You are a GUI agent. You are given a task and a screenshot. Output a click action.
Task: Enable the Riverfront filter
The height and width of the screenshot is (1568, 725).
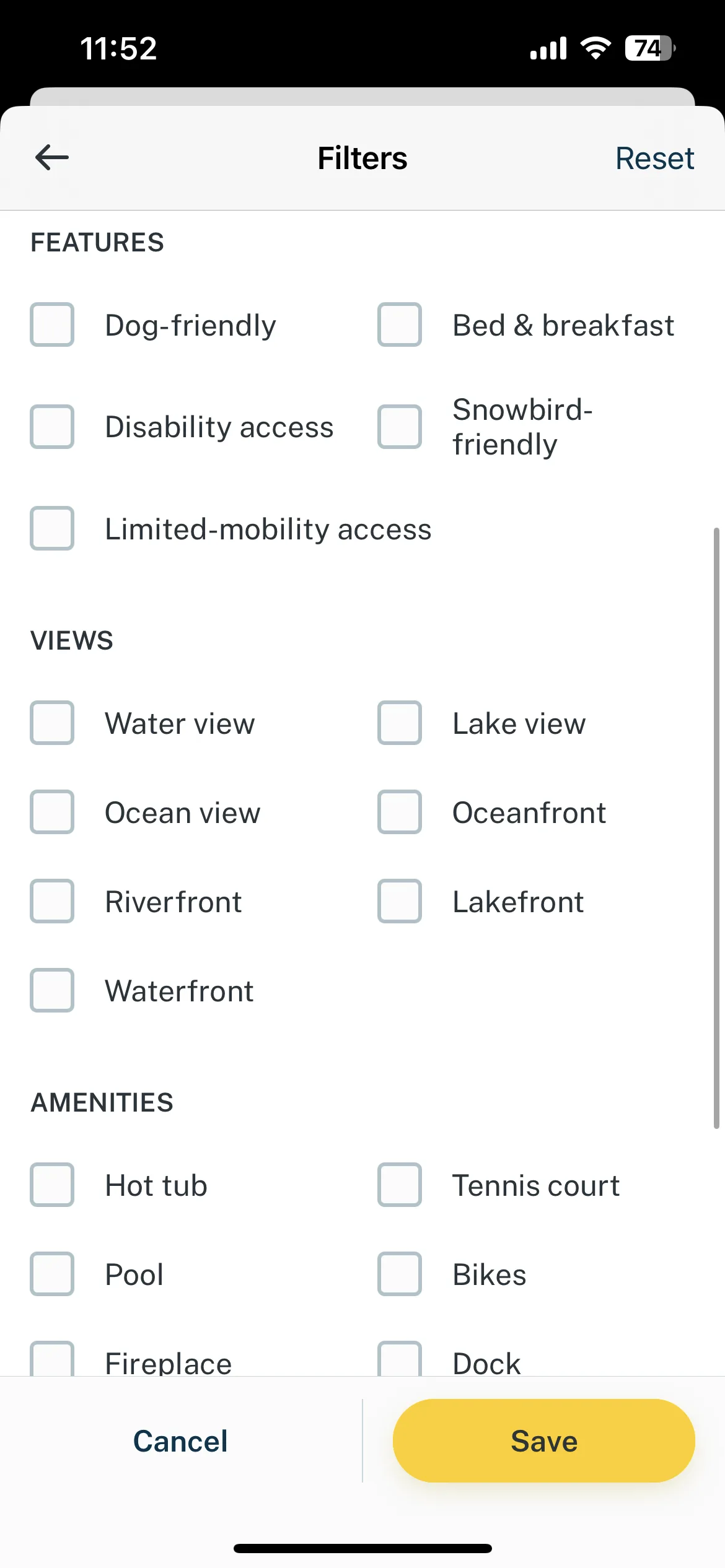pos(52,901)
